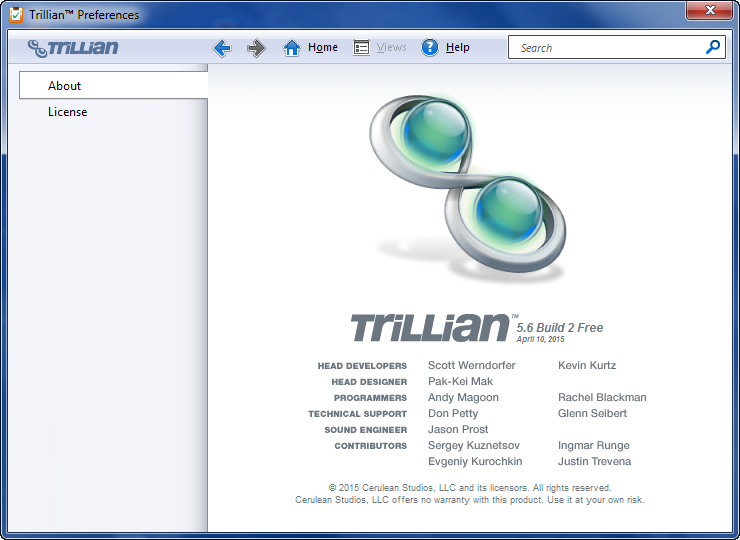Click the CONTRIBUTORS heading
The height and width of the screenshot is (540, 740).
point(370,446)
